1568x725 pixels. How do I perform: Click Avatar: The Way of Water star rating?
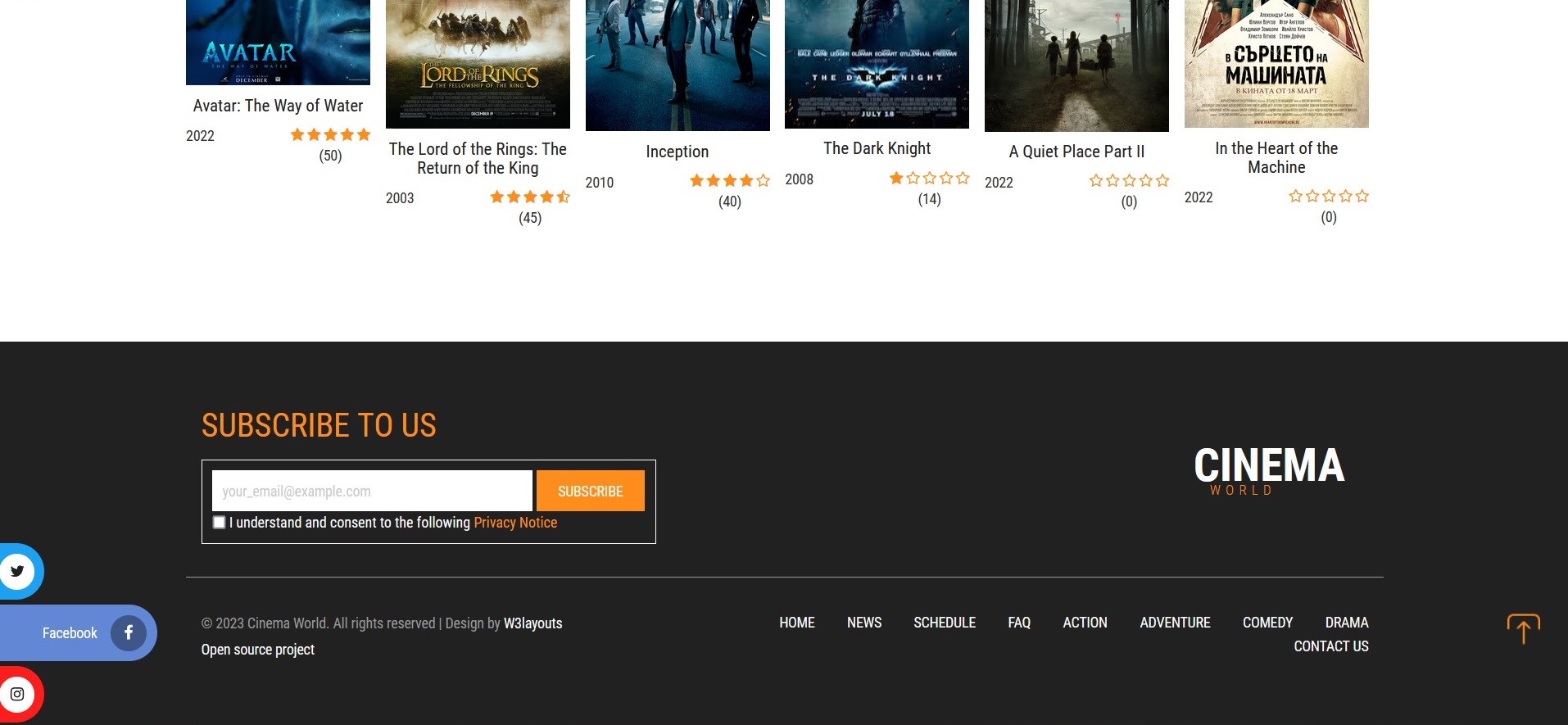(330, 135)
